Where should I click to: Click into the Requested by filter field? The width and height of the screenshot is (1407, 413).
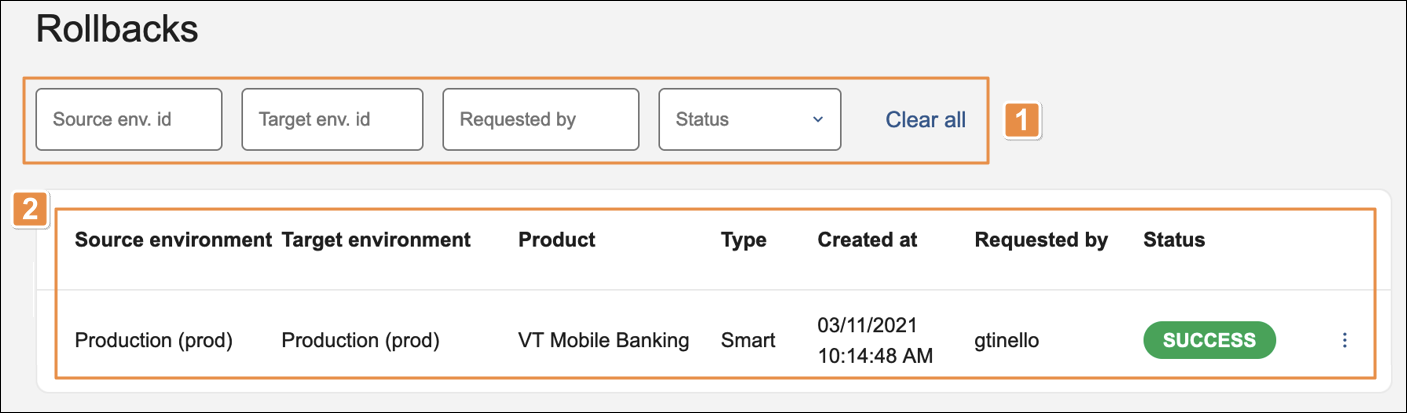coord(540,120)
